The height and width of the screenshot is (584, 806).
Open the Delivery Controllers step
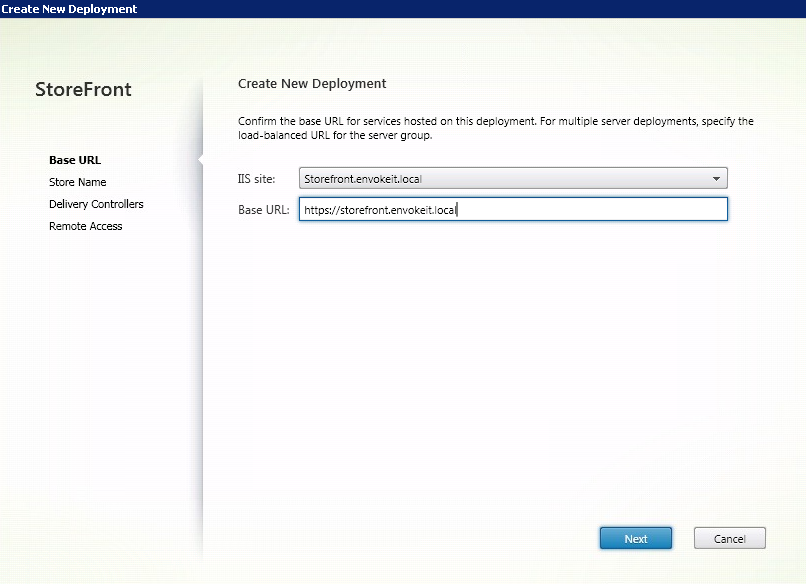point(96,204)
